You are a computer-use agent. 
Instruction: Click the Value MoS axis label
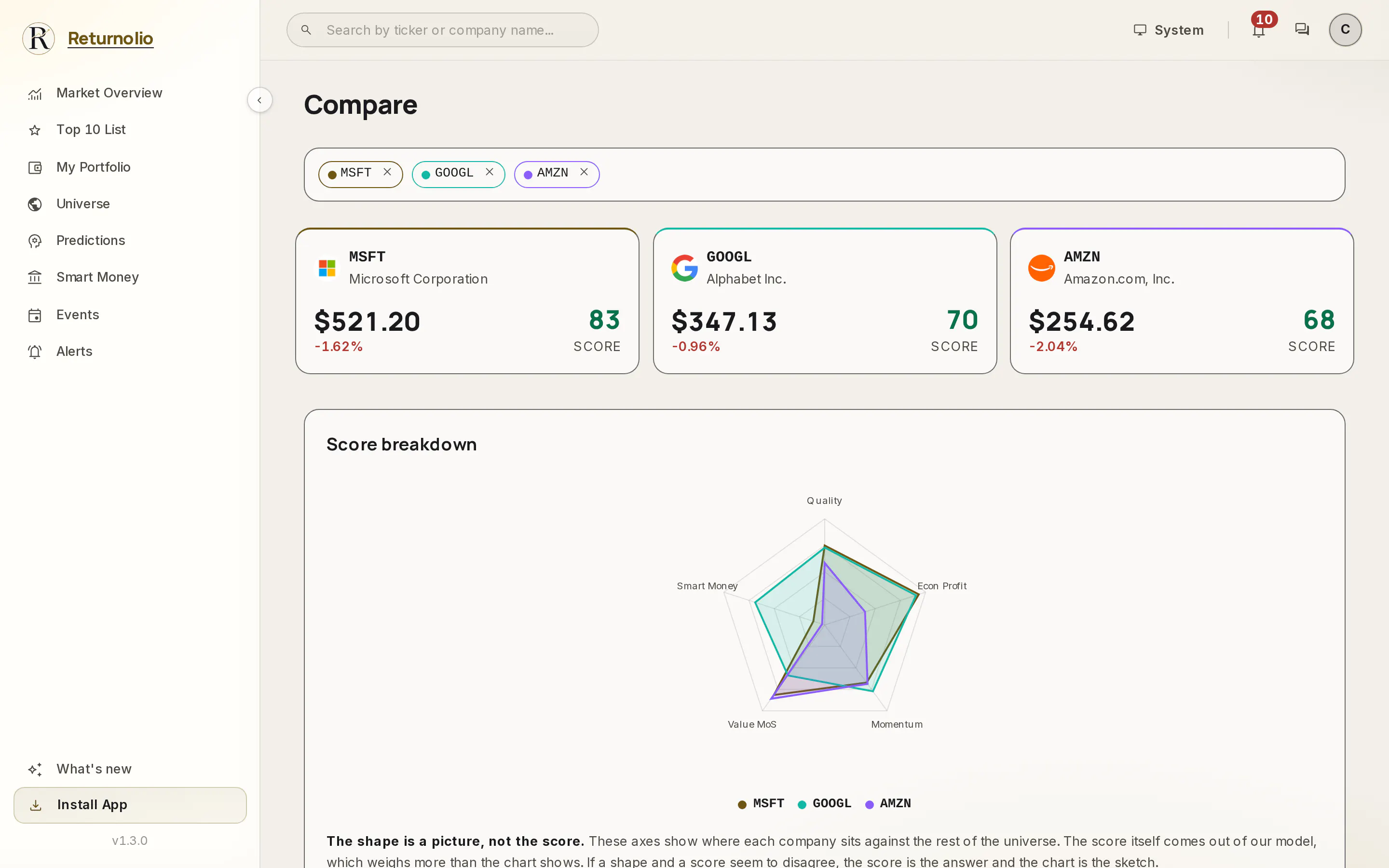coord(752,724)
